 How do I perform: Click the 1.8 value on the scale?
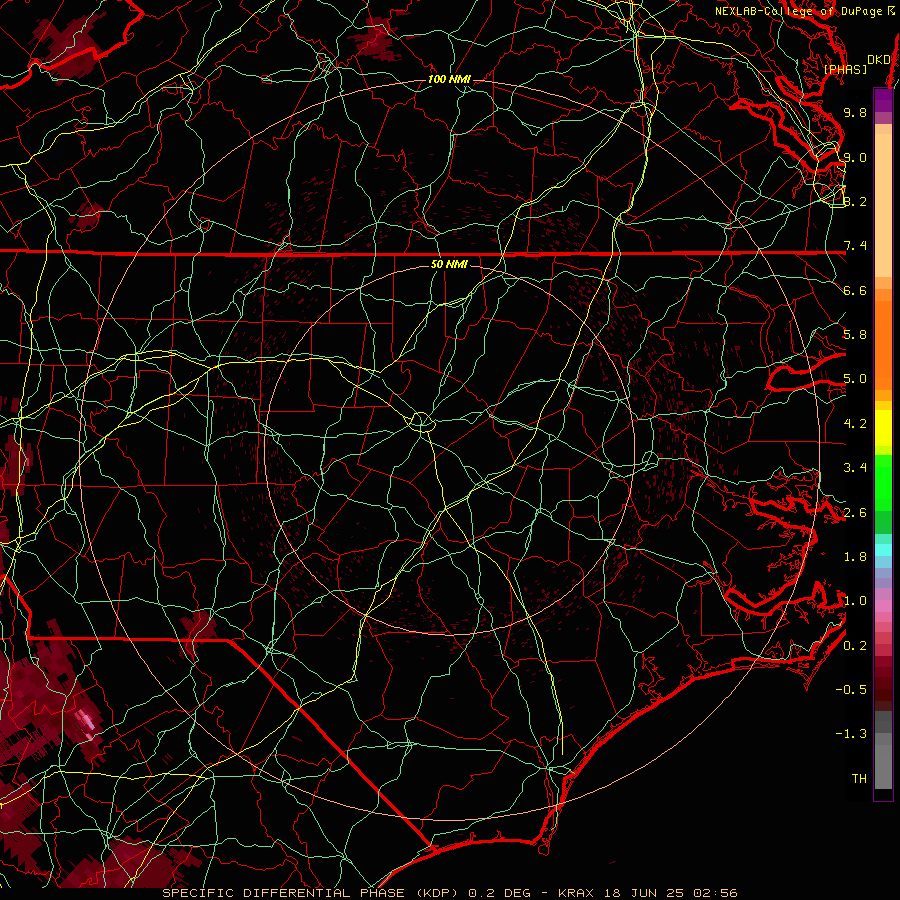point(855,557)
